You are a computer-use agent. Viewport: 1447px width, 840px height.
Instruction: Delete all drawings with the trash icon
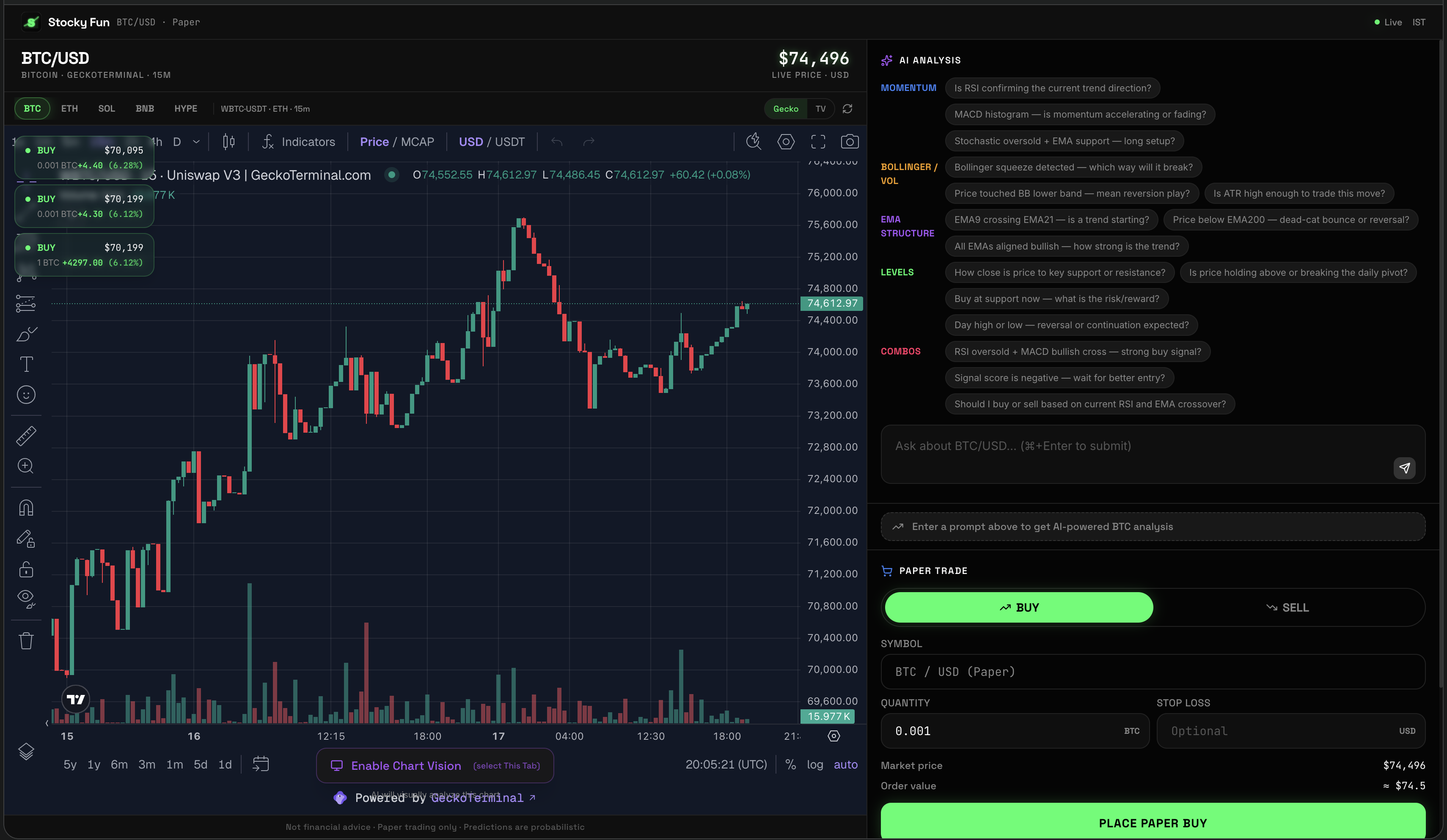[26, 641]
